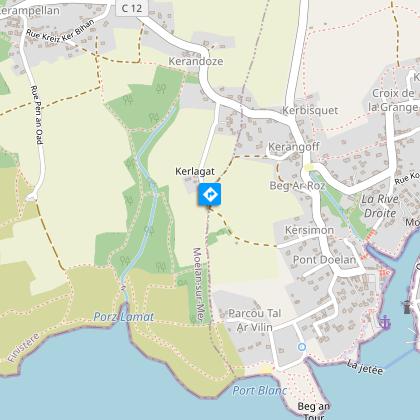The width and height of the screenshot is (420, 420).
Task: Select the Rue Kreiz Ker Bihan street label
Action: click(61, 33)
